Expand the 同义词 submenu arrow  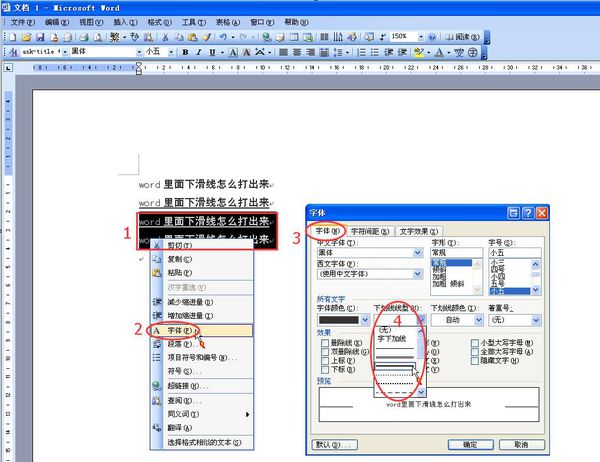(248, 415)
